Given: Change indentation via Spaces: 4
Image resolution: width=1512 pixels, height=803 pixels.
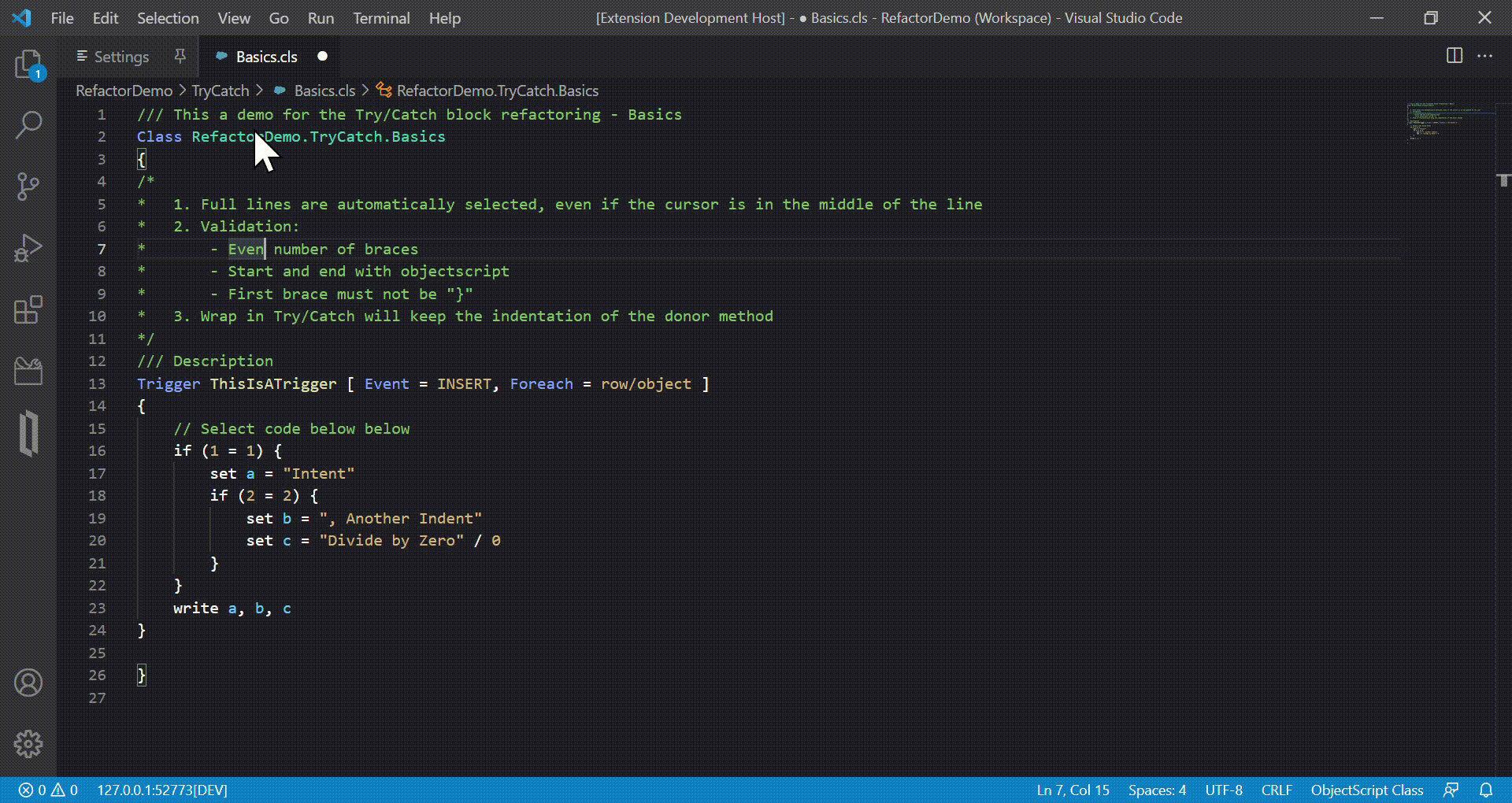Looking at the screenshot, I should pos(1157,790).
